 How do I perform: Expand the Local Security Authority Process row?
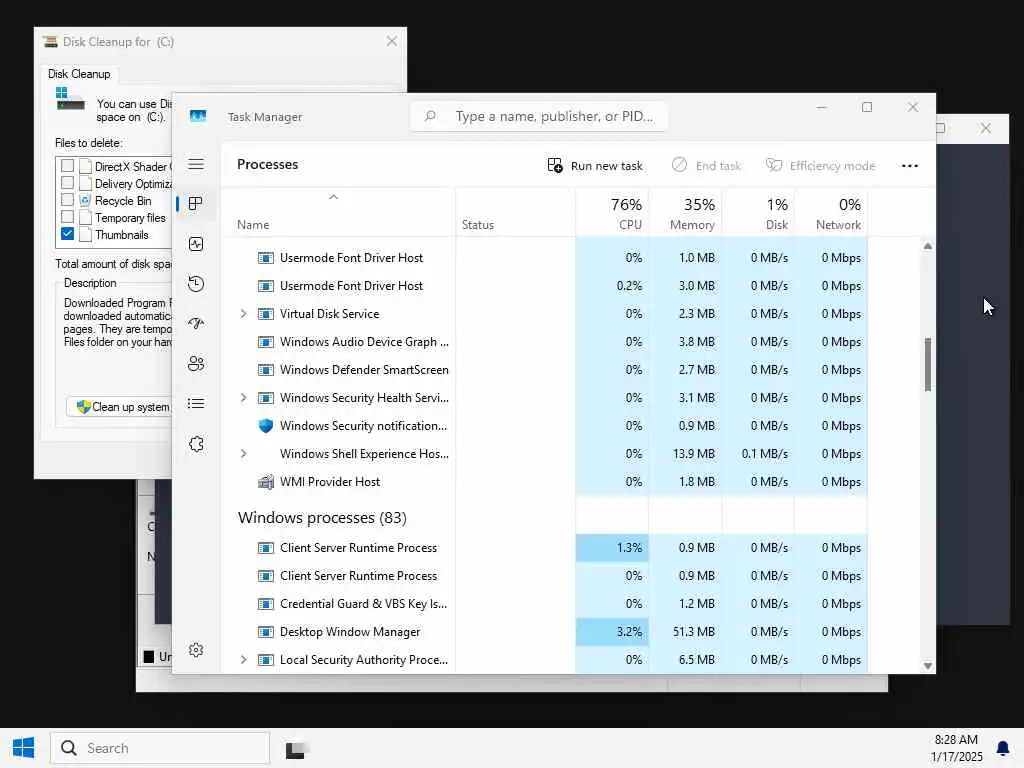click(x=244, y=660)
